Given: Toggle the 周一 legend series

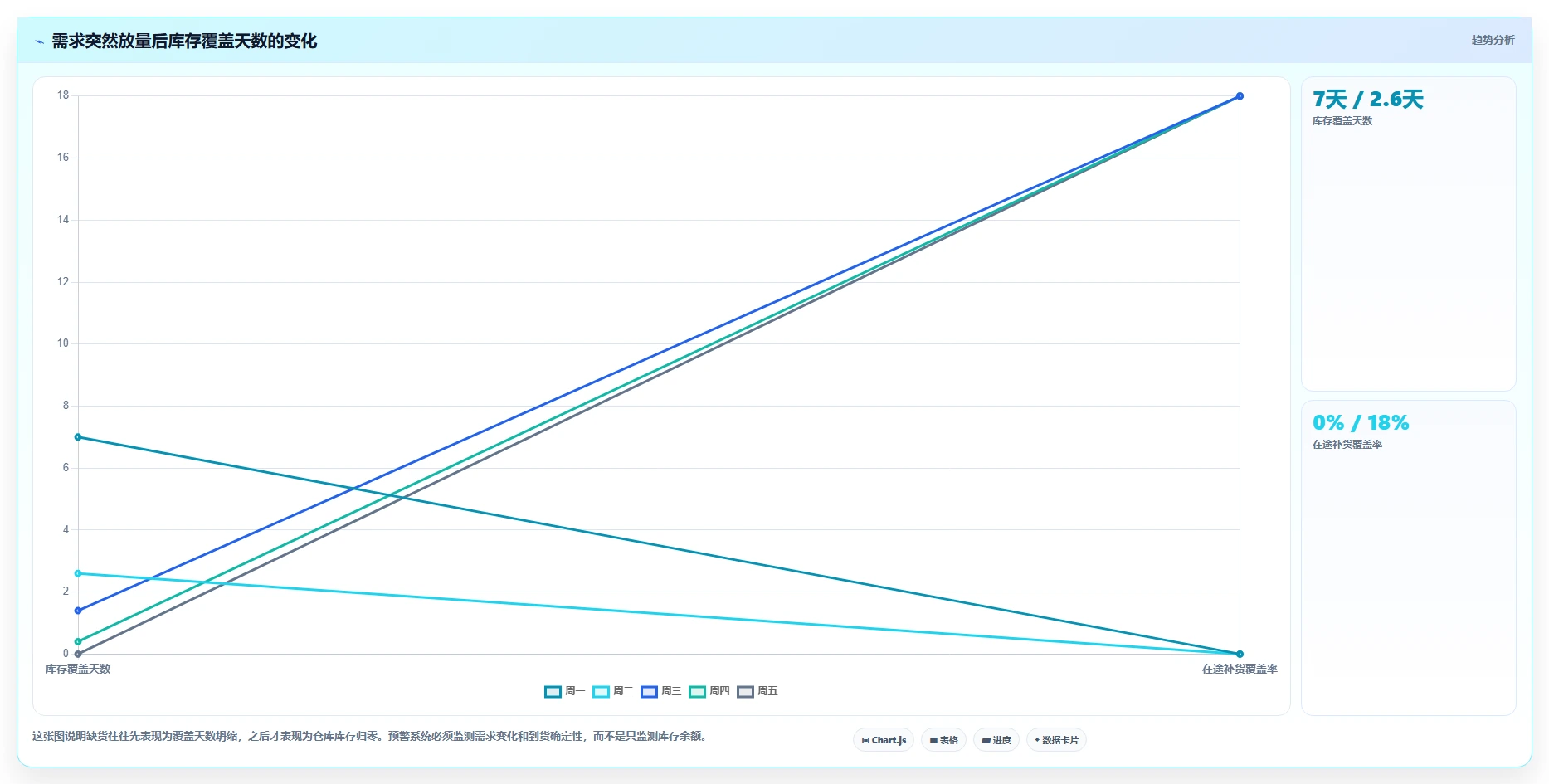Looking at the screenshot, I should tap(564, 691).
